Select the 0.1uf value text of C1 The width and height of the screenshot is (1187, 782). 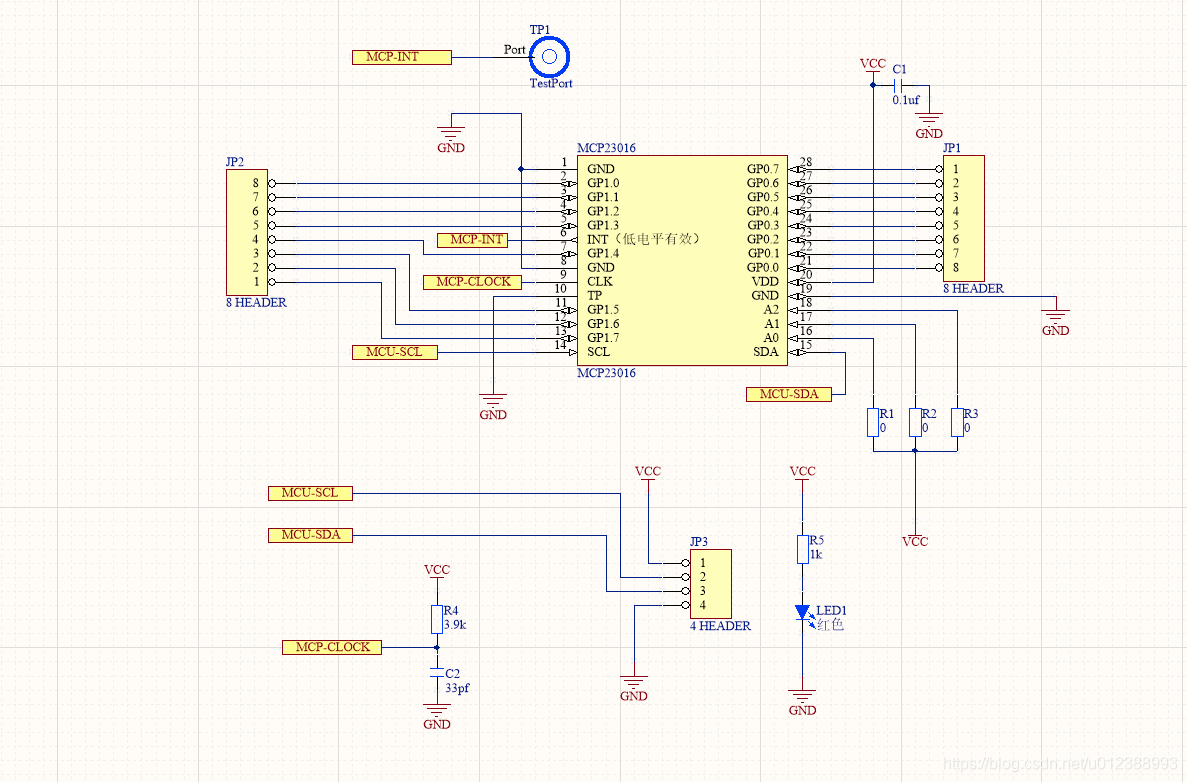pyautogui.click(x=906, y=100)
